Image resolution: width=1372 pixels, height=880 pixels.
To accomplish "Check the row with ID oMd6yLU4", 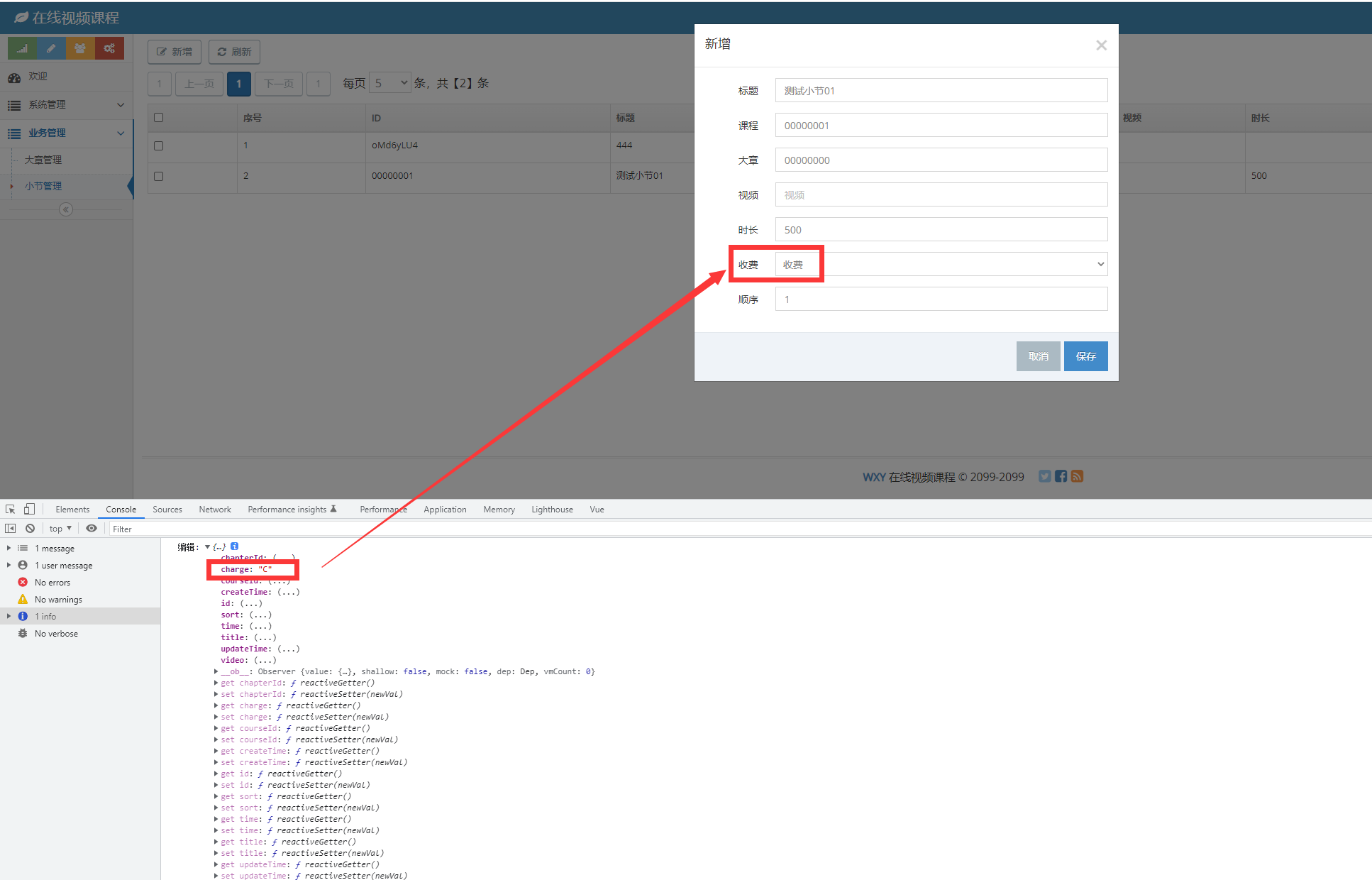I will point(158,145).
